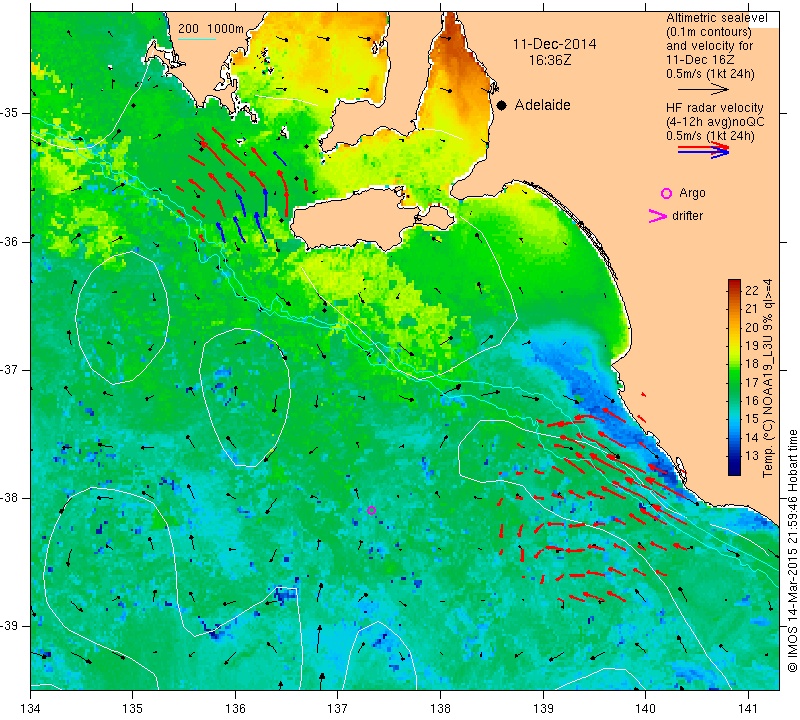The height and width of the screenshot is (720, 800).
Task: Click the 11-Dec-2014 date label
Action: tap(554, 44)
